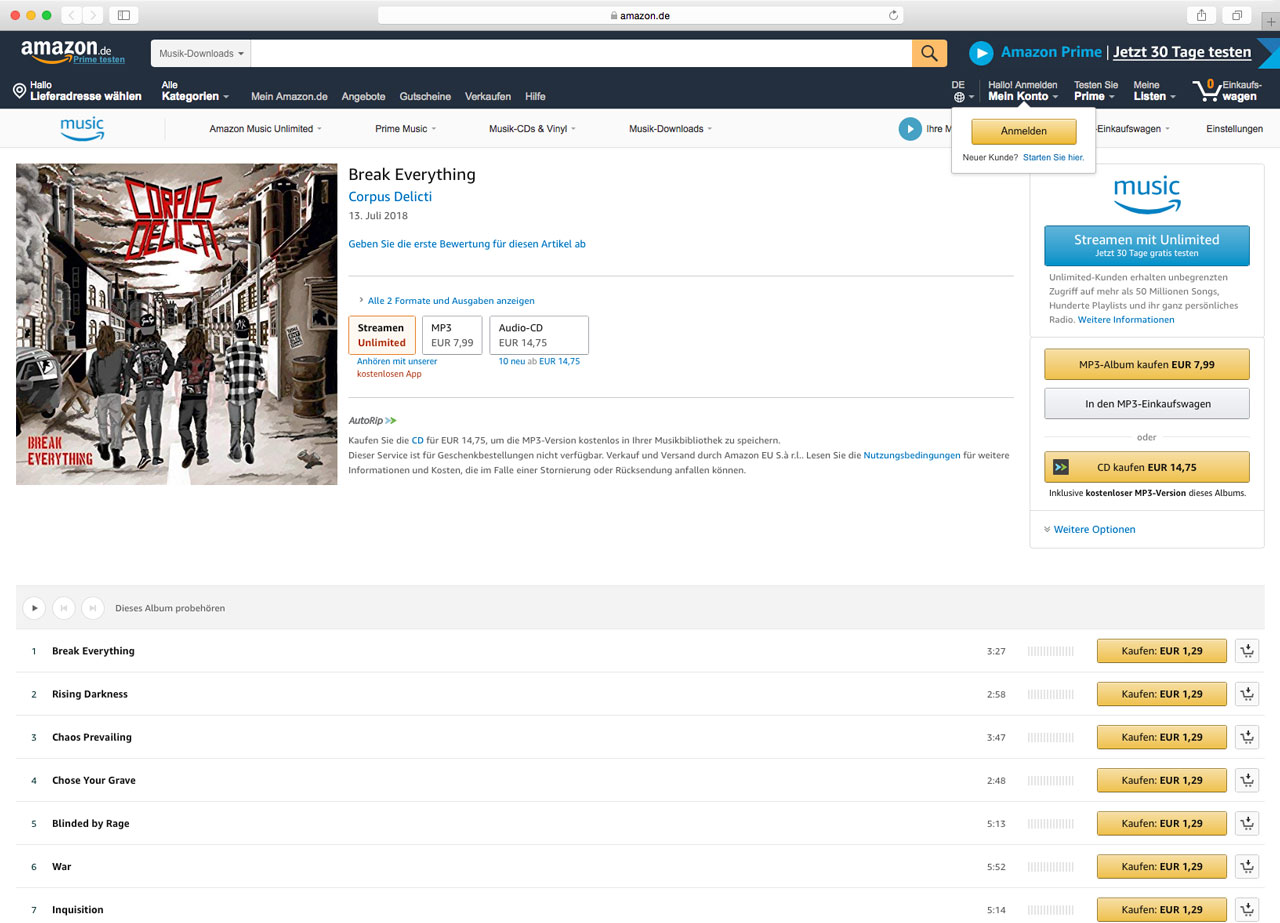The height and width of the screenshot is (923, 1280).
Task: Open Safari share menu
Action: [x=1201, y=15]
